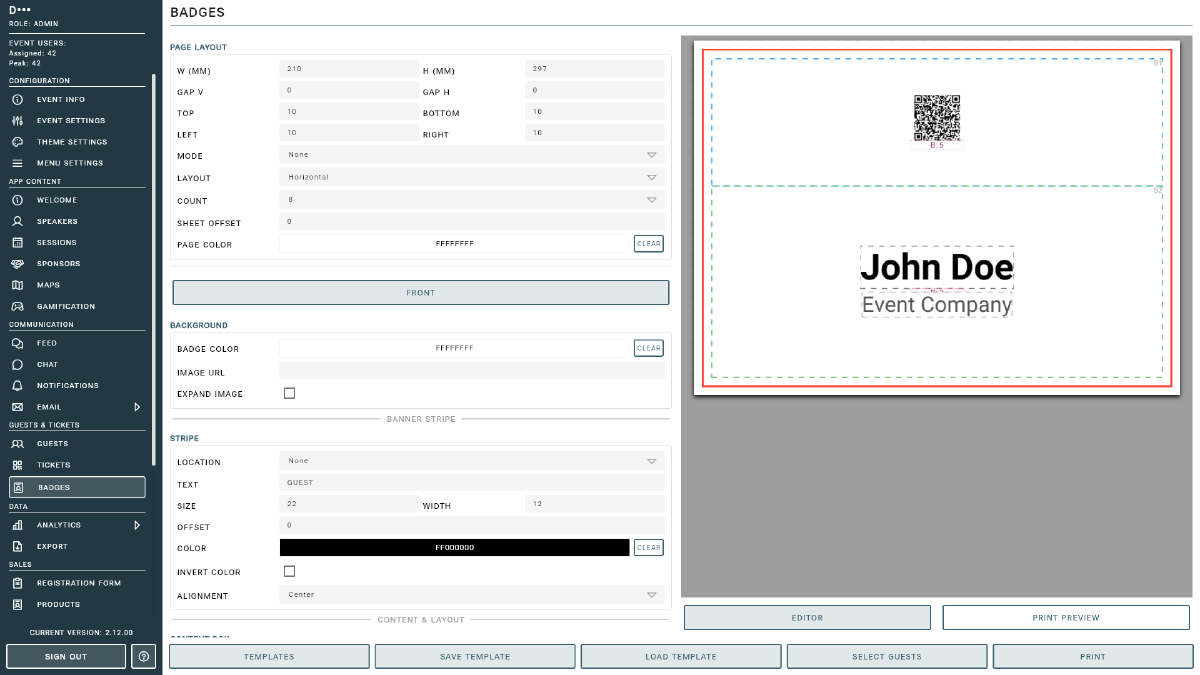
Task: Click the Select Guests button
Action: click(887, 657)
